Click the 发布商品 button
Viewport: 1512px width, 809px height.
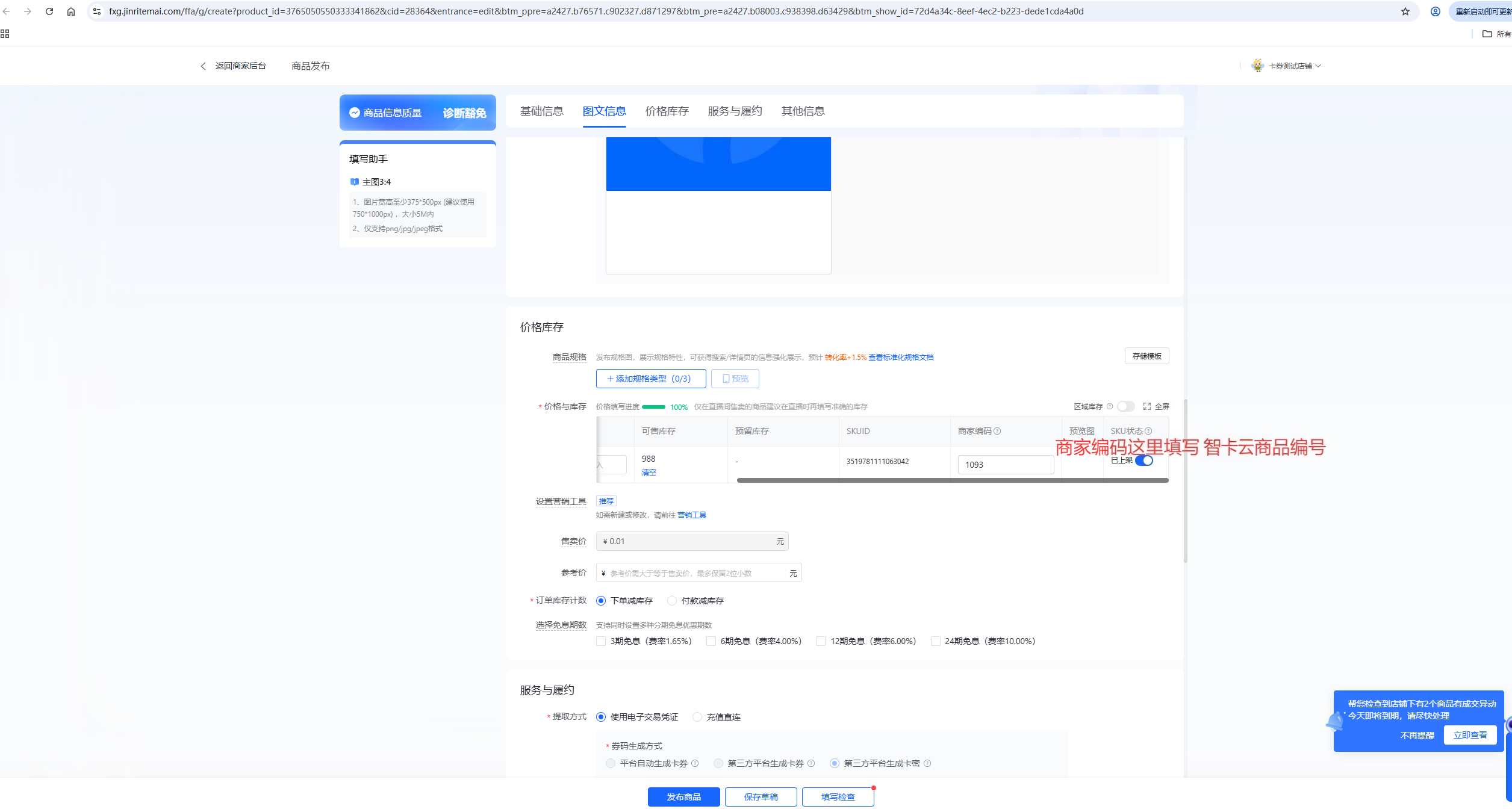click(x=683, y=797)
